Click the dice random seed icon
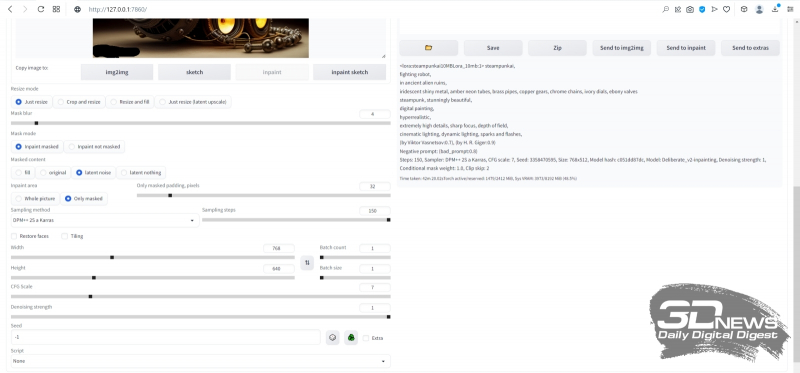This screenshot has width=800, height=373. (333, 337)
